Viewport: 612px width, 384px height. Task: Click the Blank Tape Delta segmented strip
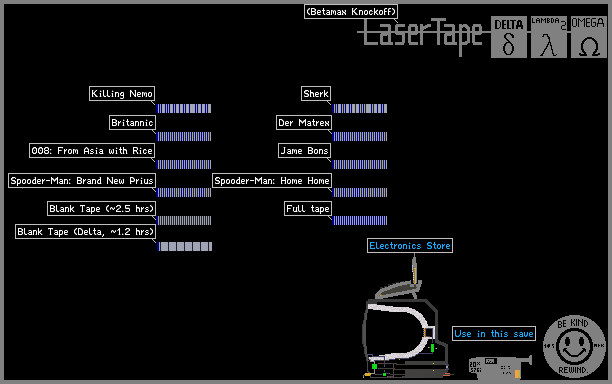pyautogui.click(x=185, y=246)
